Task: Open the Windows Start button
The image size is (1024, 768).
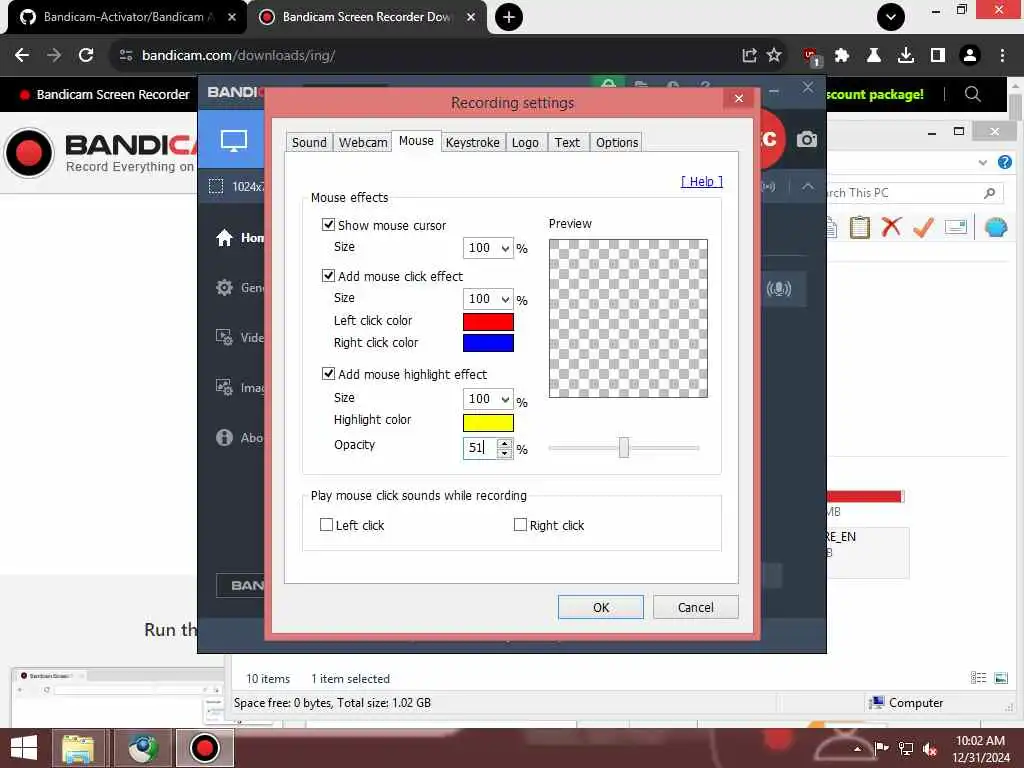Action: pos(24,748)
